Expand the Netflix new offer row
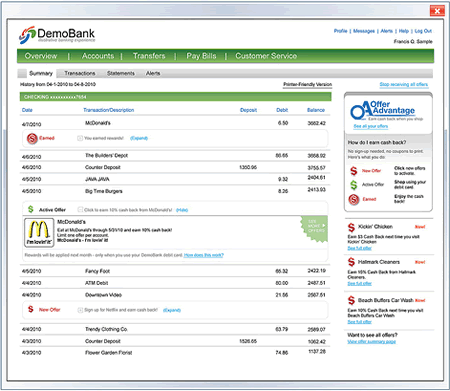The image size is (450, 391). pos(172,310)
